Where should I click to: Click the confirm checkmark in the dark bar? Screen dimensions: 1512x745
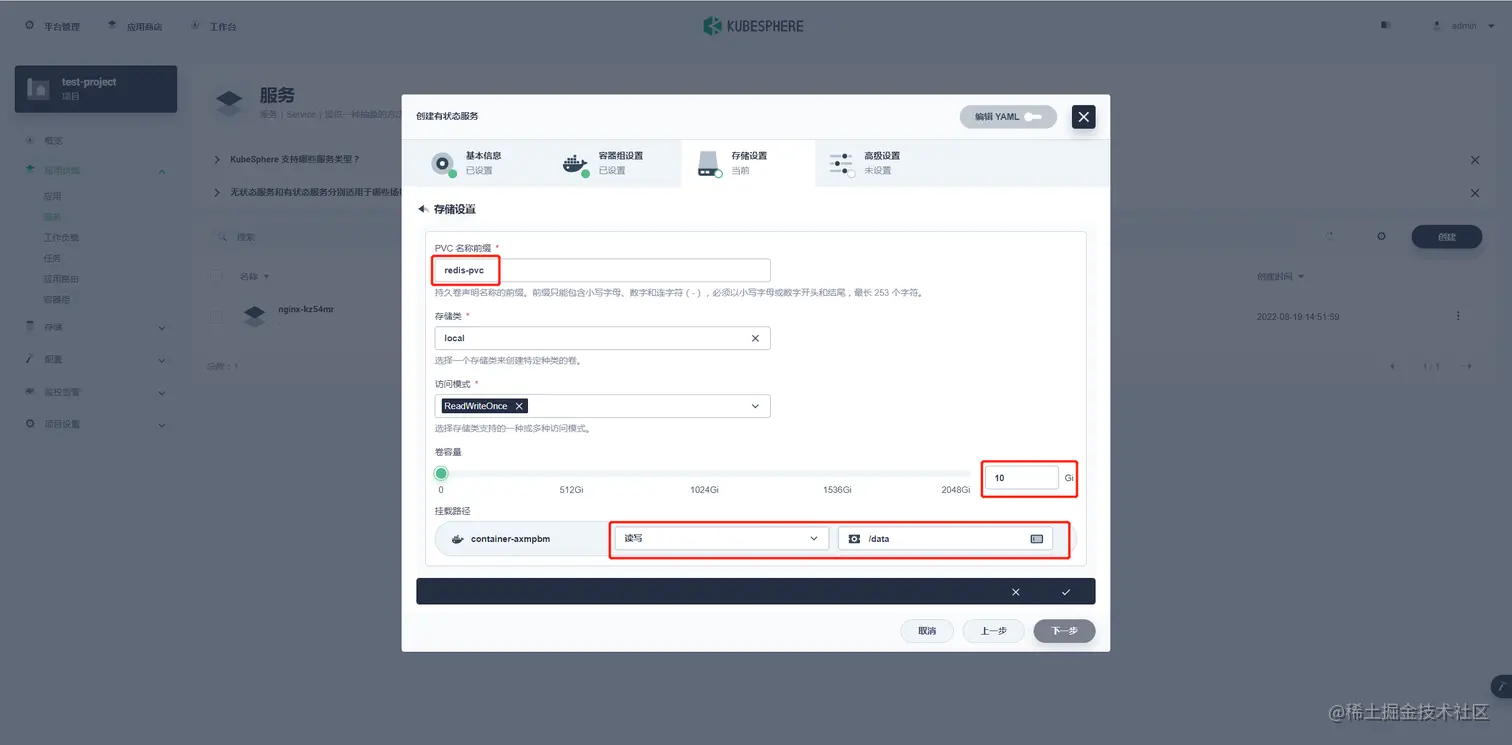(1066, 592)
